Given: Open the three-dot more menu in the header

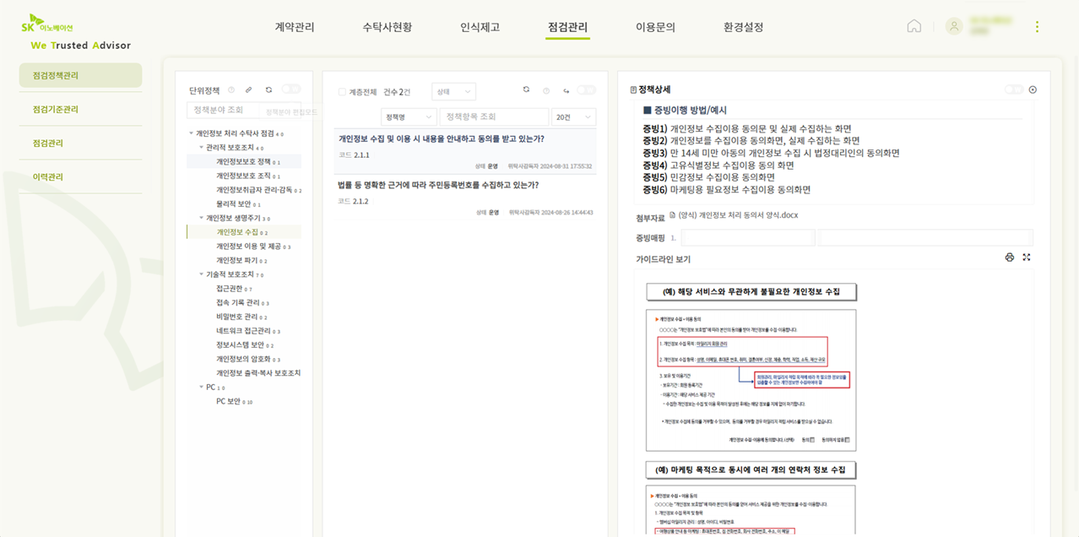Looking at the screenshot, I should [x=1037, y=27].
